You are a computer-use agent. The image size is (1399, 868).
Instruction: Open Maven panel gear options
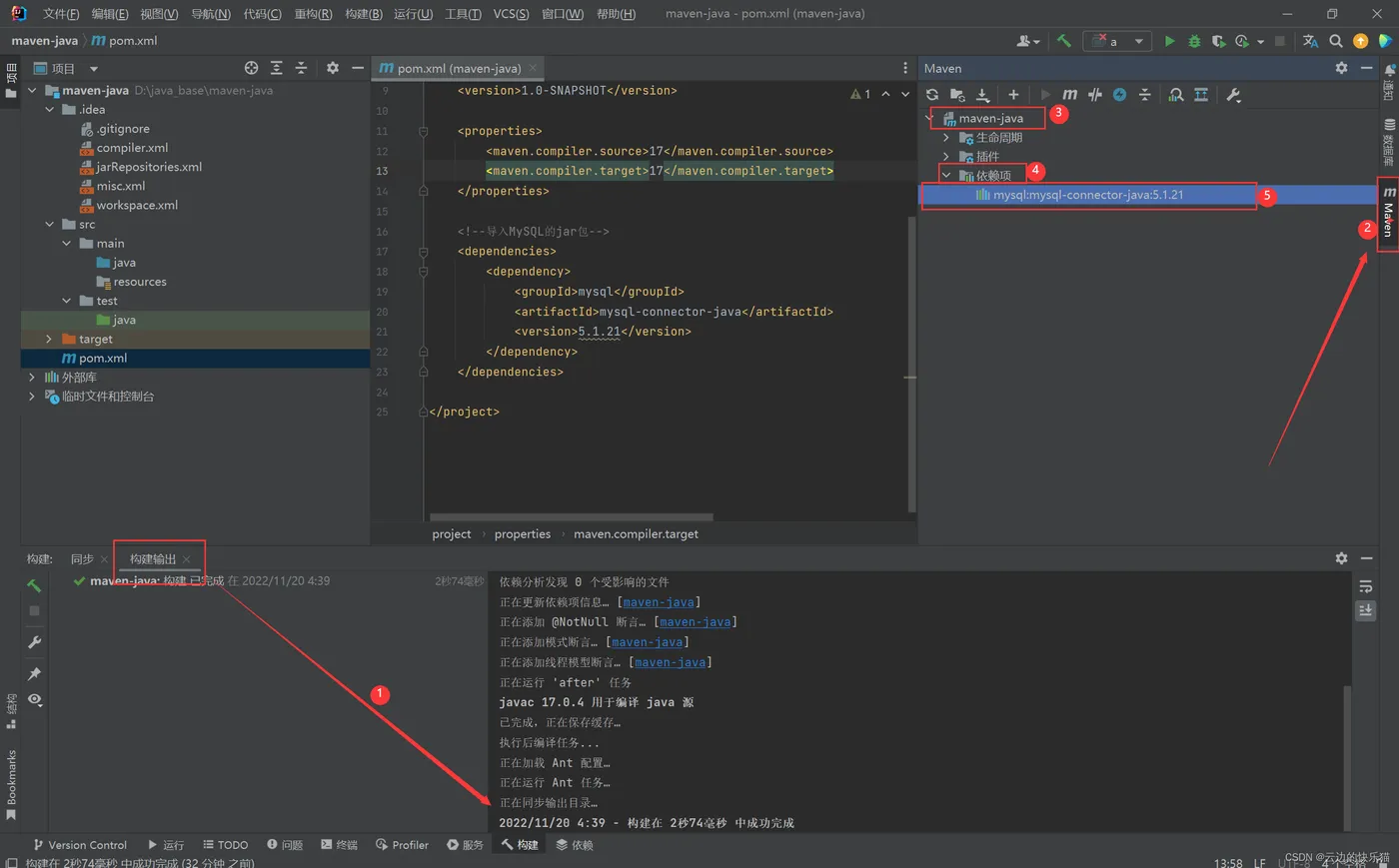coord(1341,68)
